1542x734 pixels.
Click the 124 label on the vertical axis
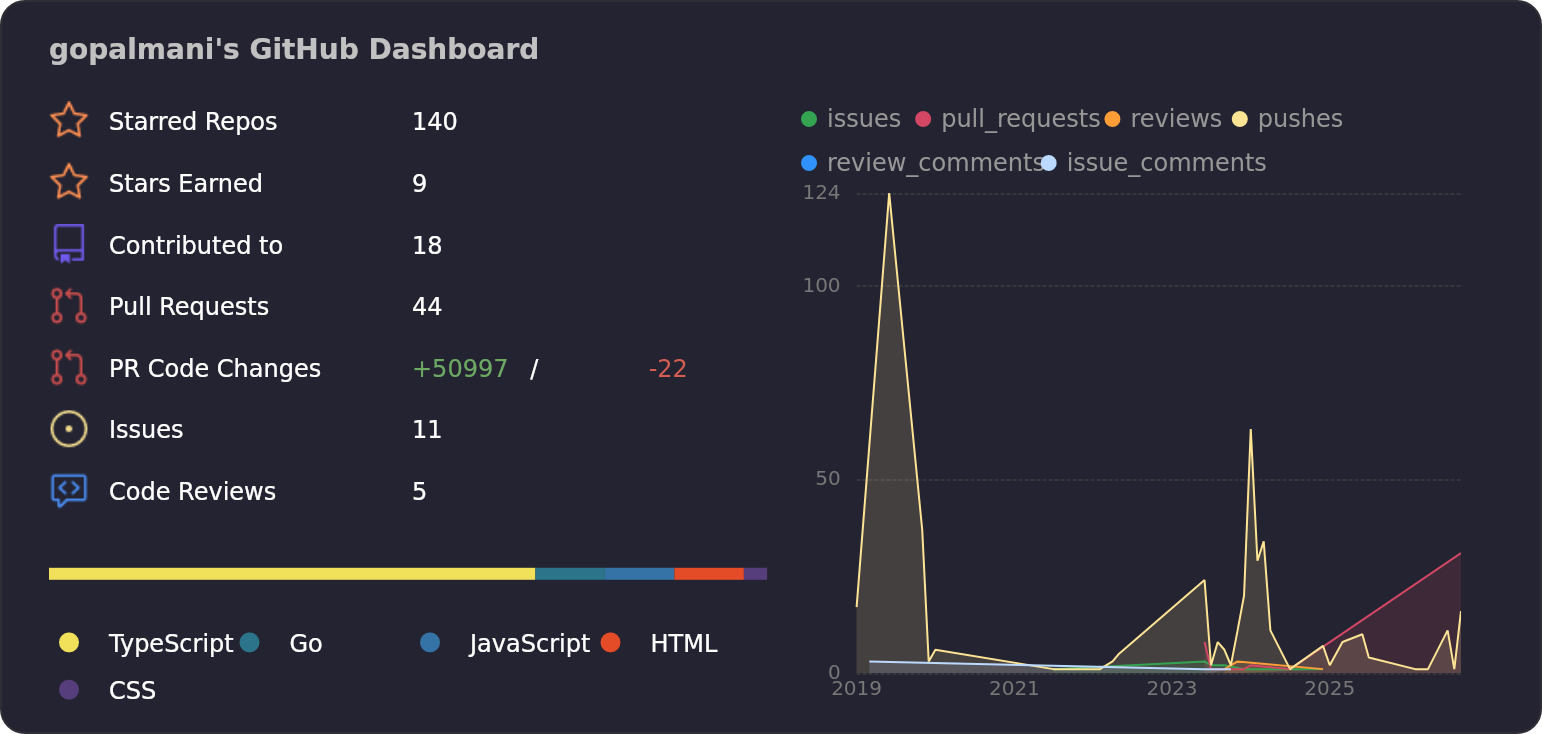coord(821,192)
